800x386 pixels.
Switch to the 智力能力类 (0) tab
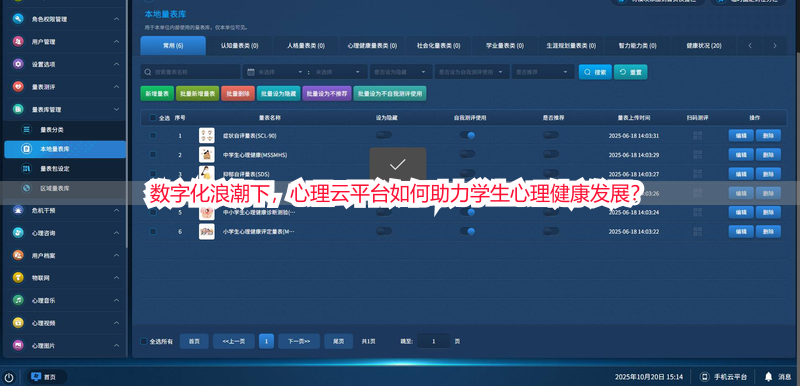637,45
